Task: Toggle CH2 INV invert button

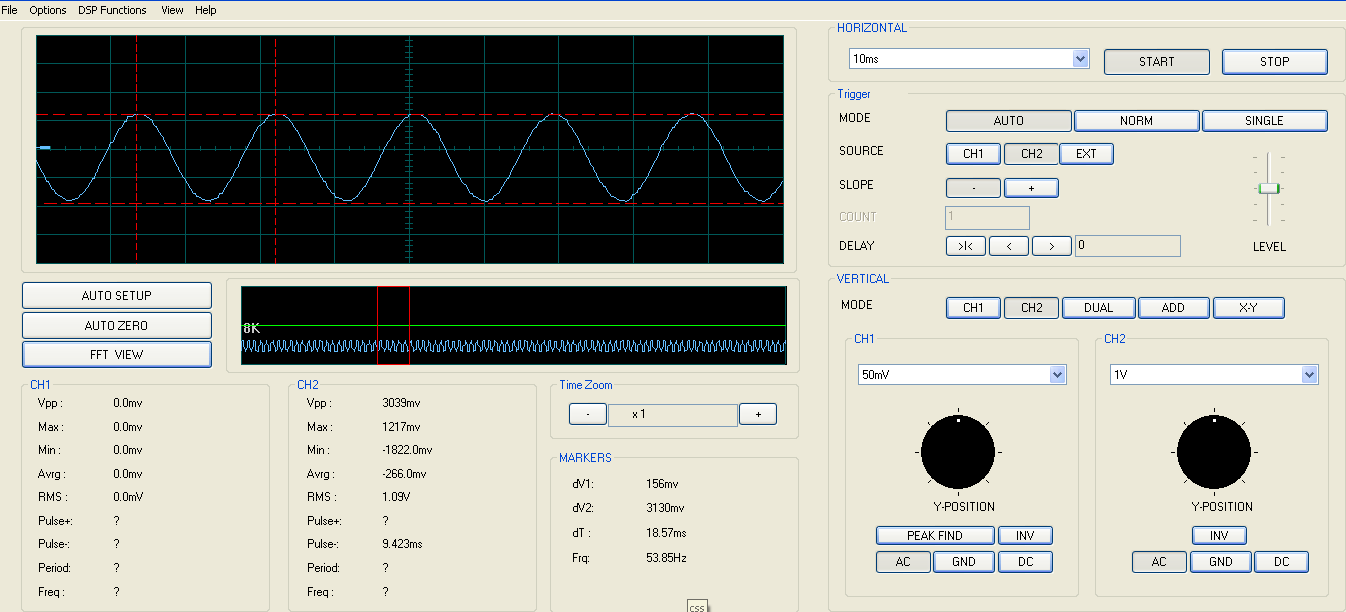Action: 1219,536
